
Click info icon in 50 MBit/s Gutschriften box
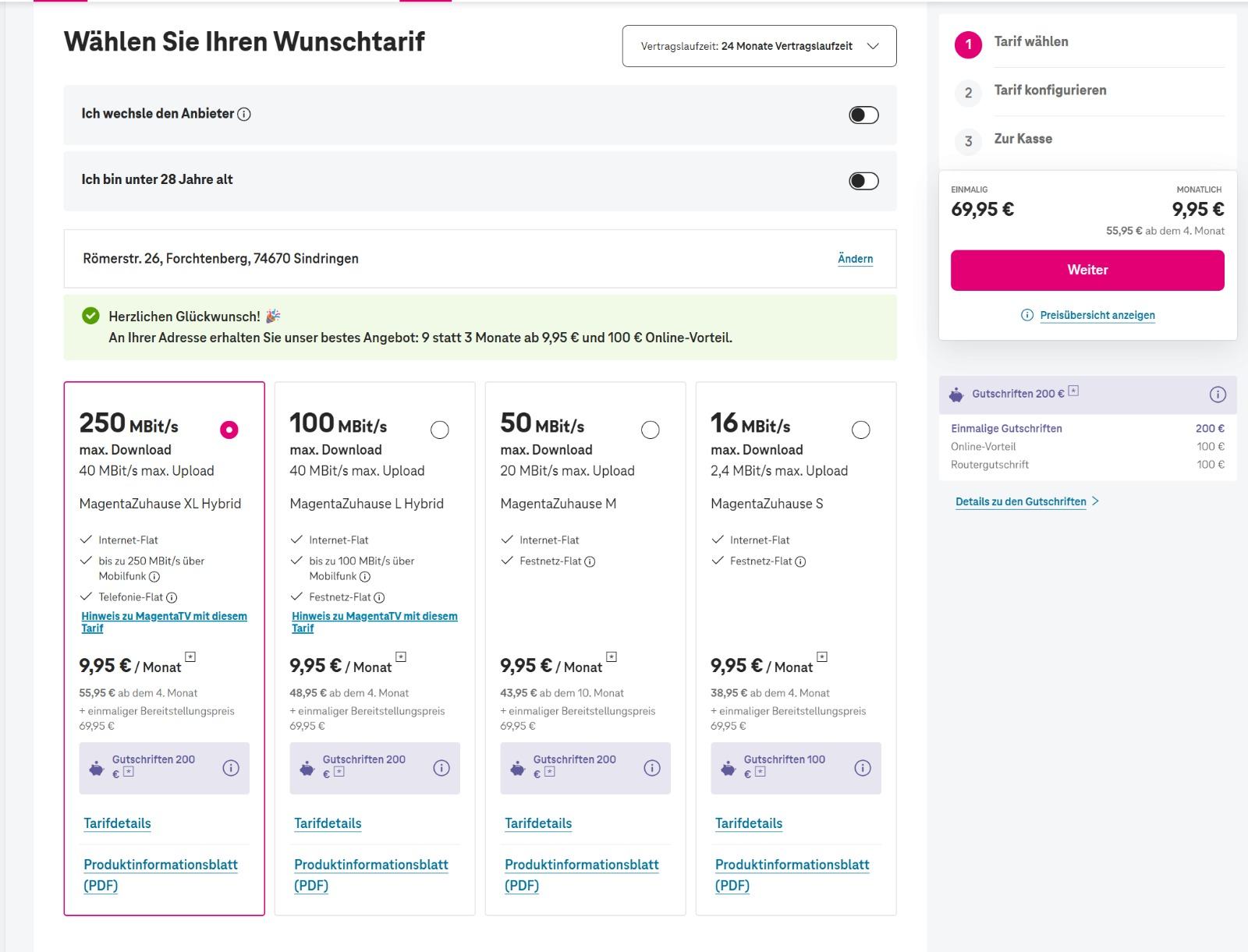[x=652, y=768]
